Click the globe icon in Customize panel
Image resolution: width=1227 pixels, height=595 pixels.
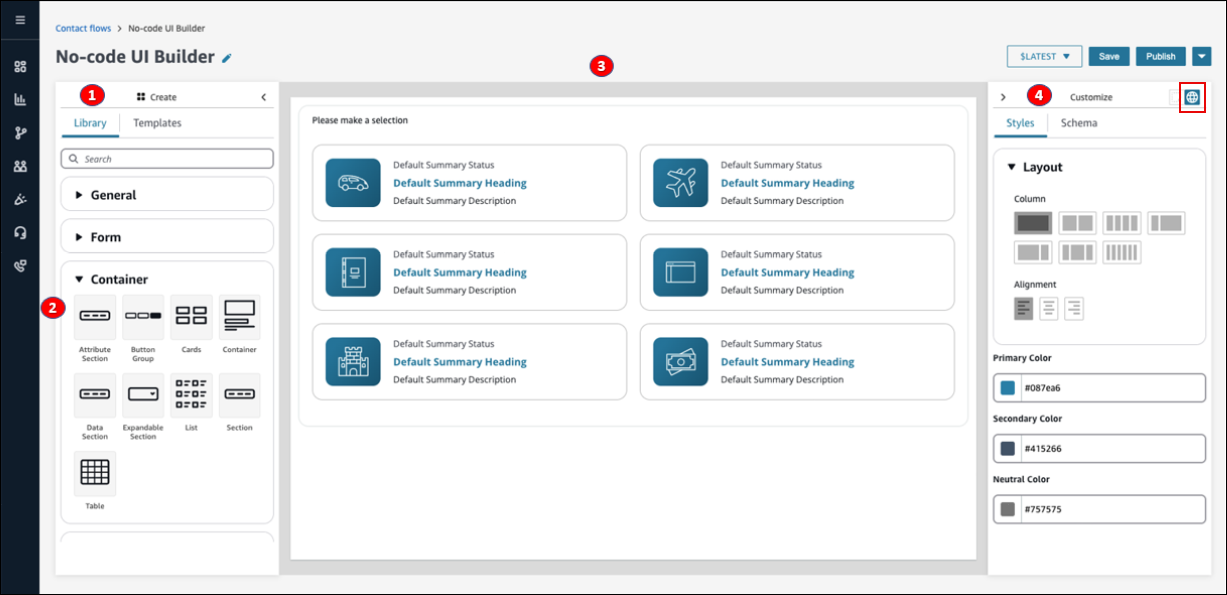point(1191,97)
